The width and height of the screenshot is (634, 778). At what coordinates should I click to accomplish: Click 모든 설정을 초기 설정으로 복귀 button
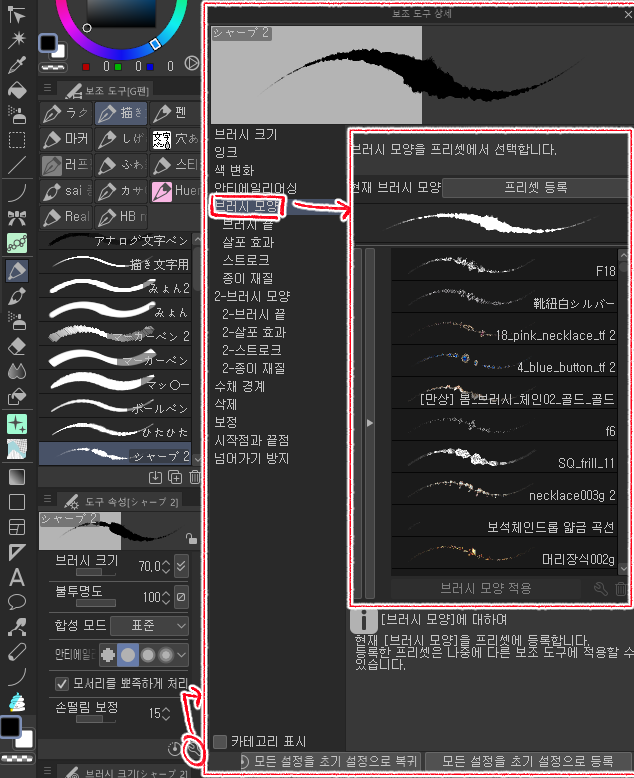[x=331, y=761]
